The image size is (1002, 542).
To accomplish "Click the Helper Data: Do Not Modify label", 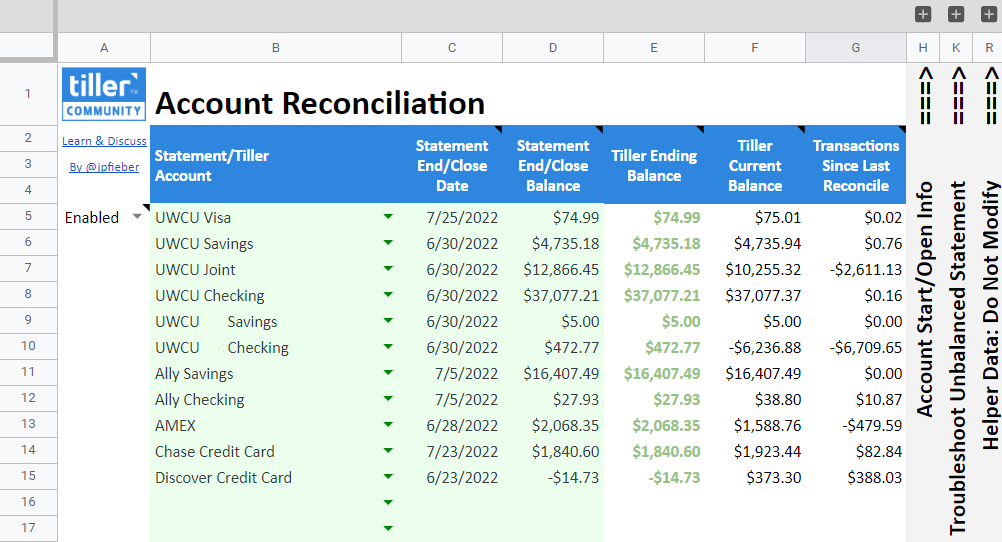I will click(x=989, y=315).
